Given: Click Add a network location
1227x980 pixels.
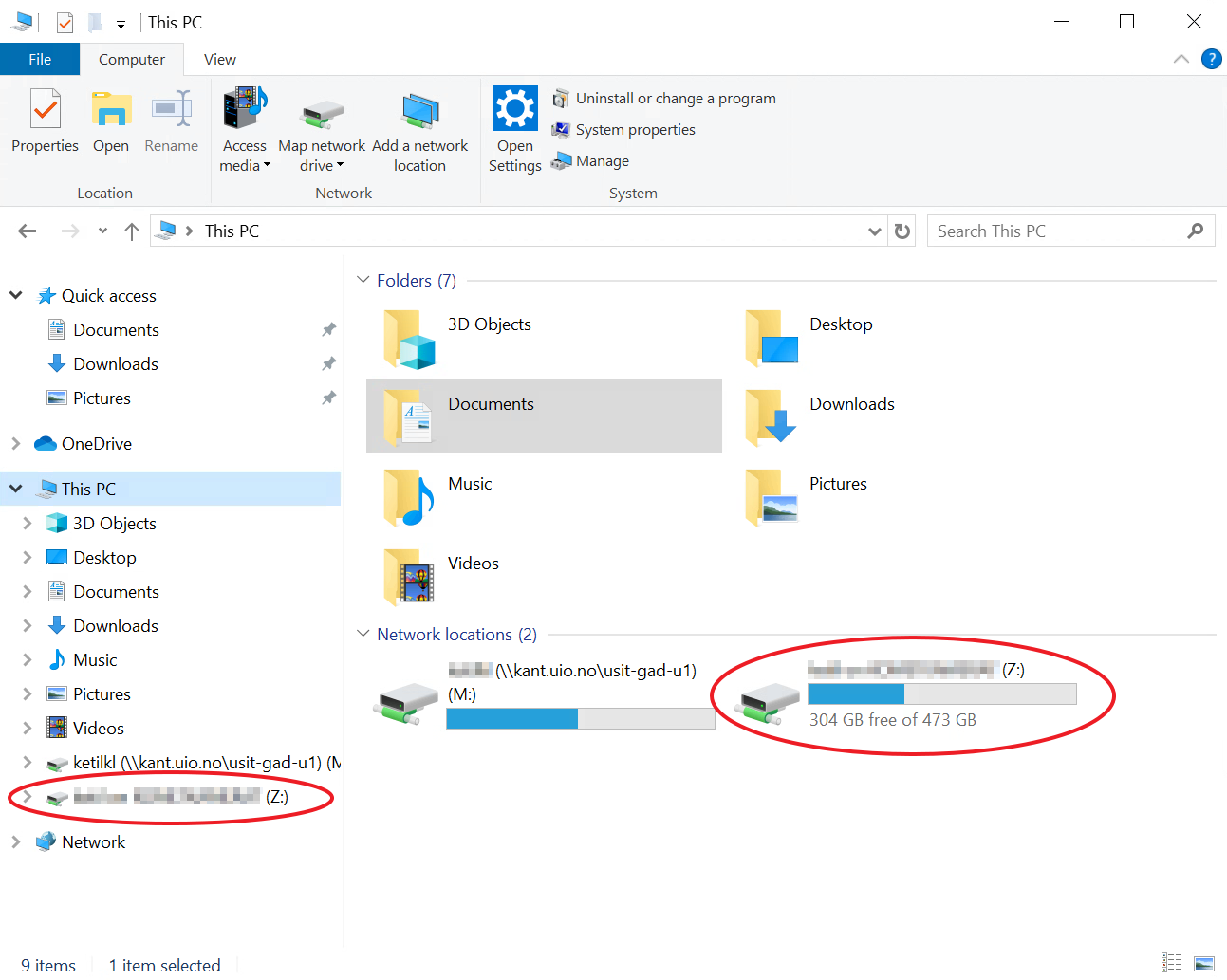Looking at the screenshot, I should click(x=419, y=130).
